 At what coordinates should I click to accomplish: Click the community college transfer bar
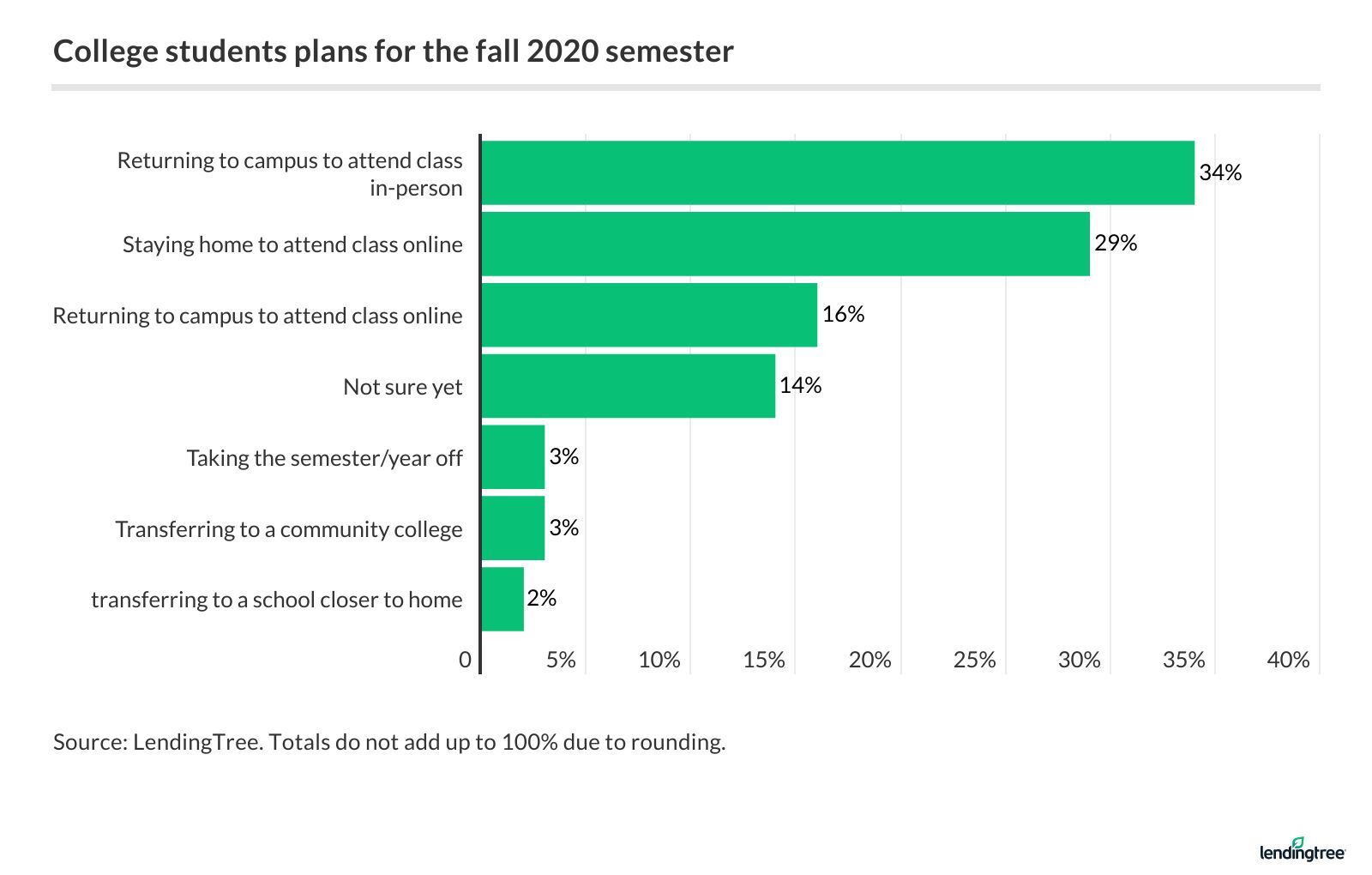(513, 528)
